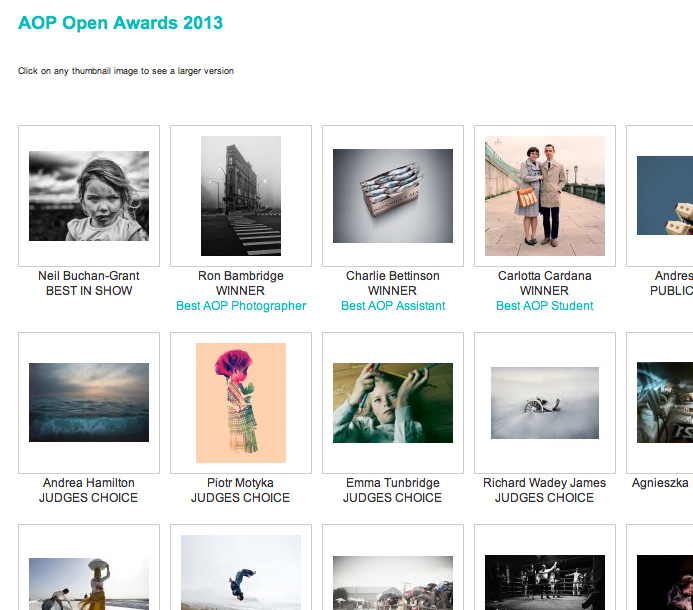This screenshot has width=693, height=610.
Task: Open the backflip jumper thumbnail
Action: 241,572
